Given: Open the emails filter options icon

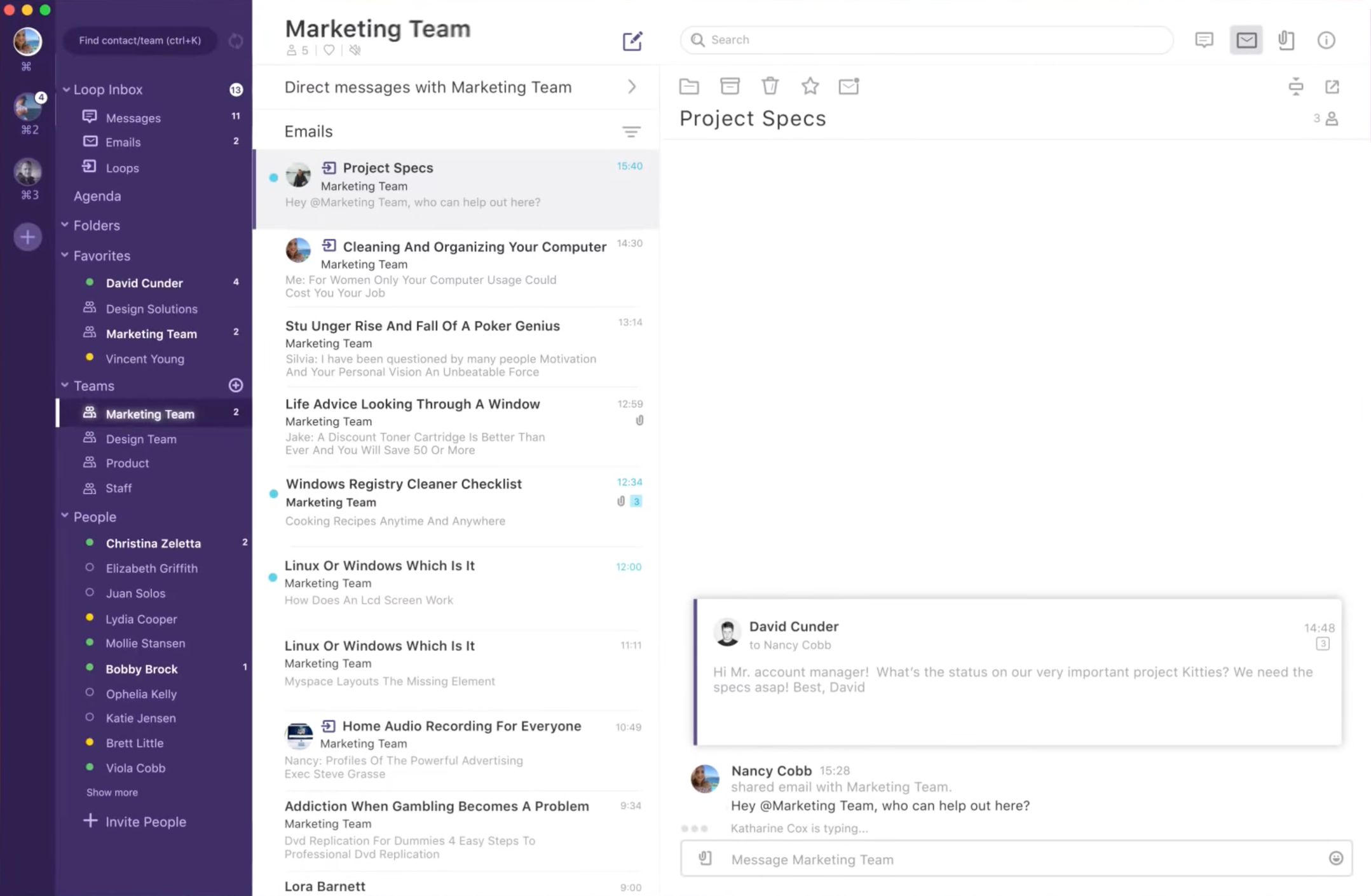Looking at the screenshot, I should tap(631, 132).
